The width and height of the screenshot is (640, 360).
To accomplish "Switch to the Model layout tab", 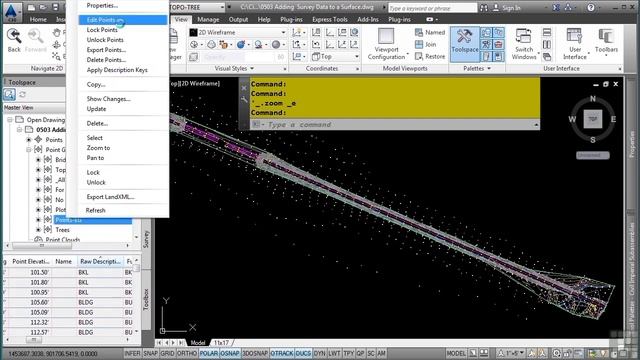I will point(198,342).
